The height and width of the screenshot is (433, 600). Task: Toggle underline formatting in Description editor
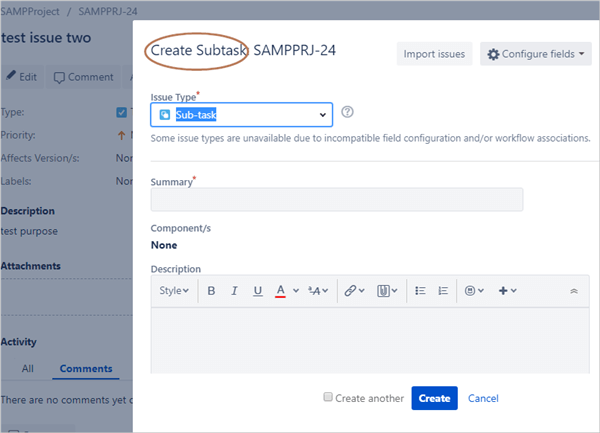coord(258,291)
